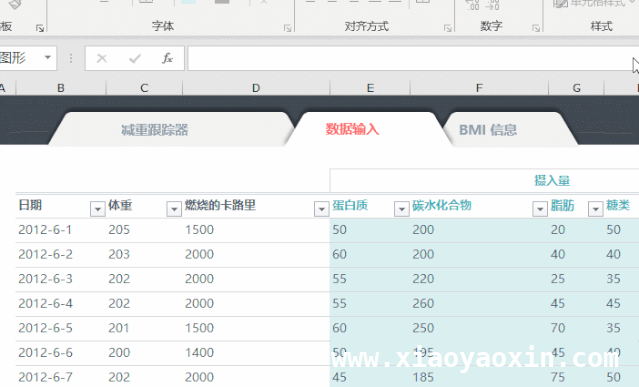Switch to the BMI 信息 tab

tap(488, 130)
